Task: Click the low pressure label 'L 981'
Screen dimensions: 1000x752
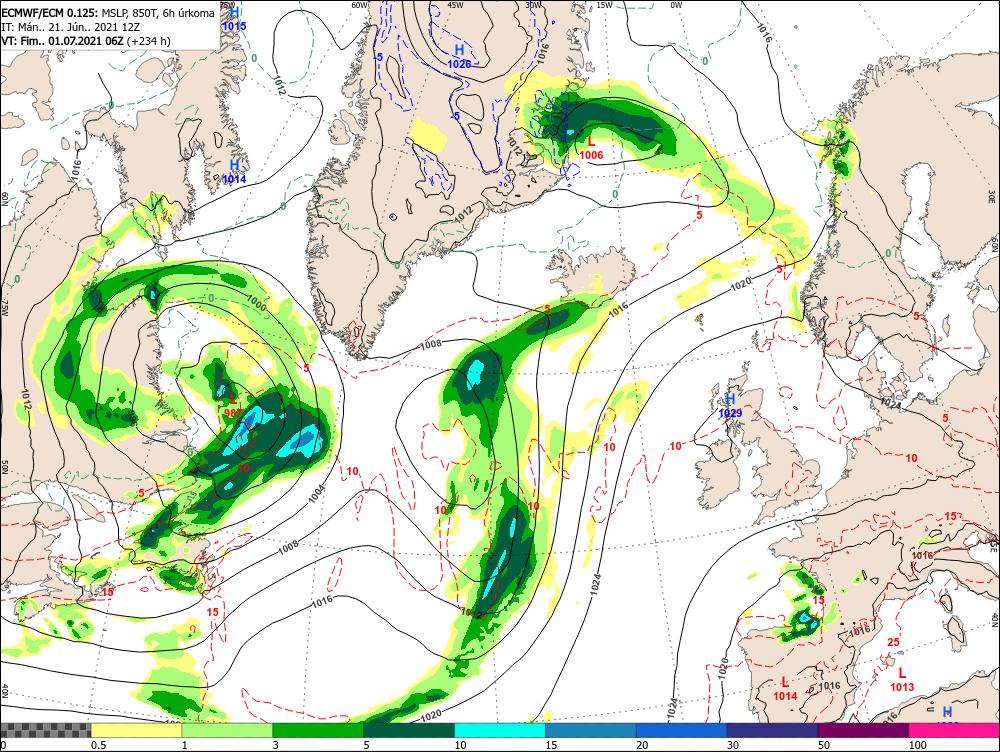Action: tap(233, 405)
